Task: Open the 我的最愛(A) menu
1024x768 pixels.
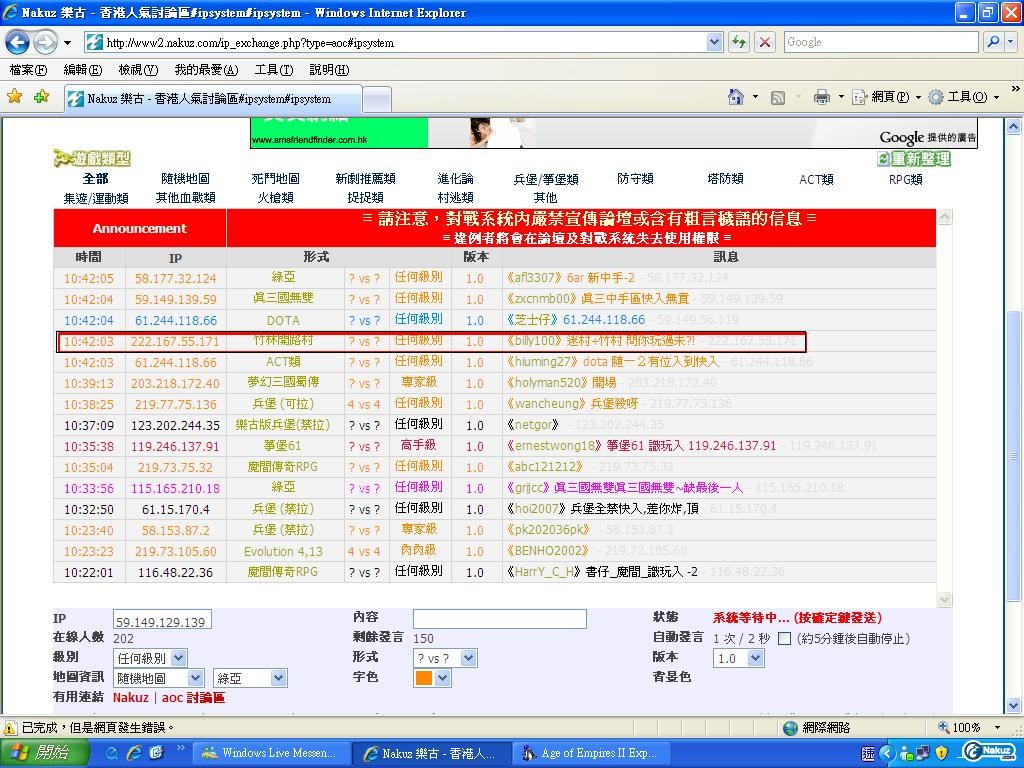Action: click(206, 70)
